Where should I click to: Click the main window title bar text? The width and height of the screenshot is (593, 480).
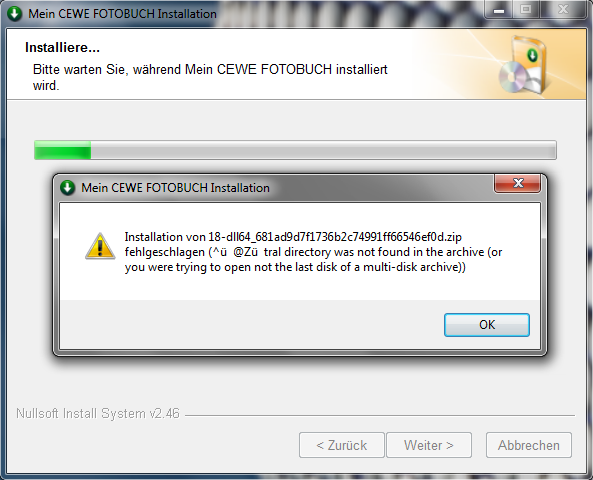[x=122, y=14]
